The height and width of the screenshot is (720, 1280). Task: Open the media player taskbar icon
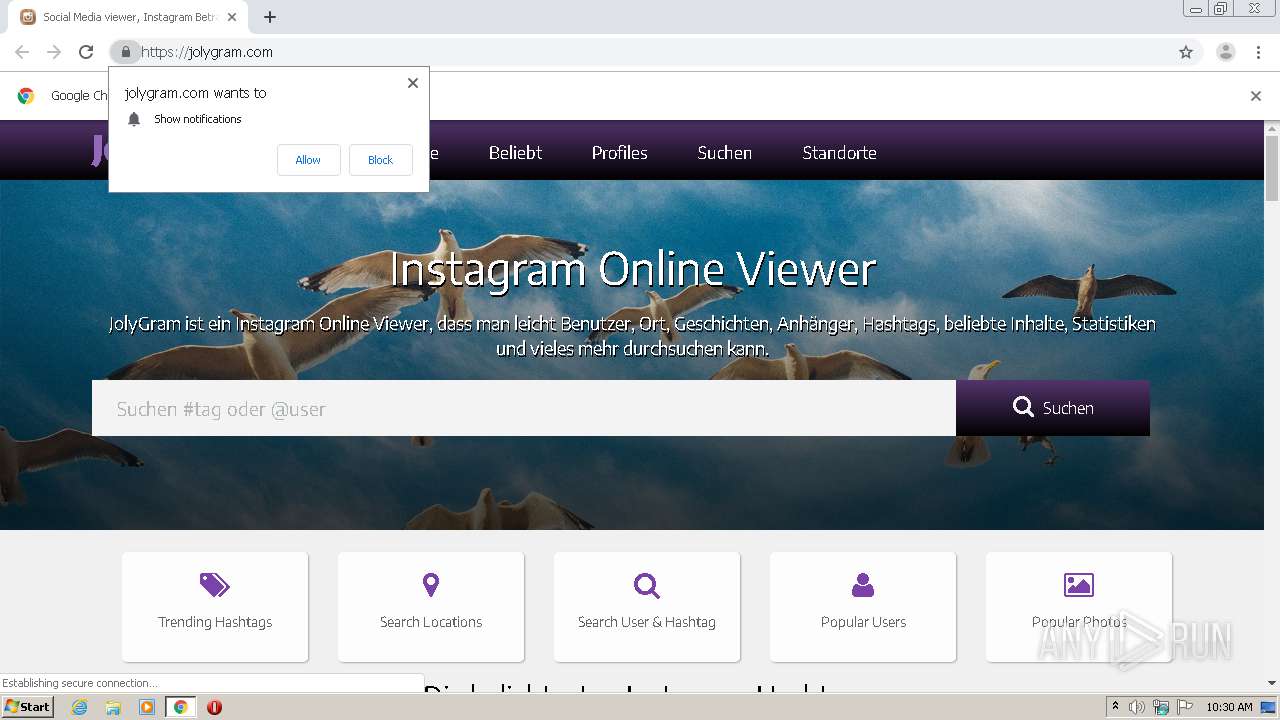tap(147, 707)
